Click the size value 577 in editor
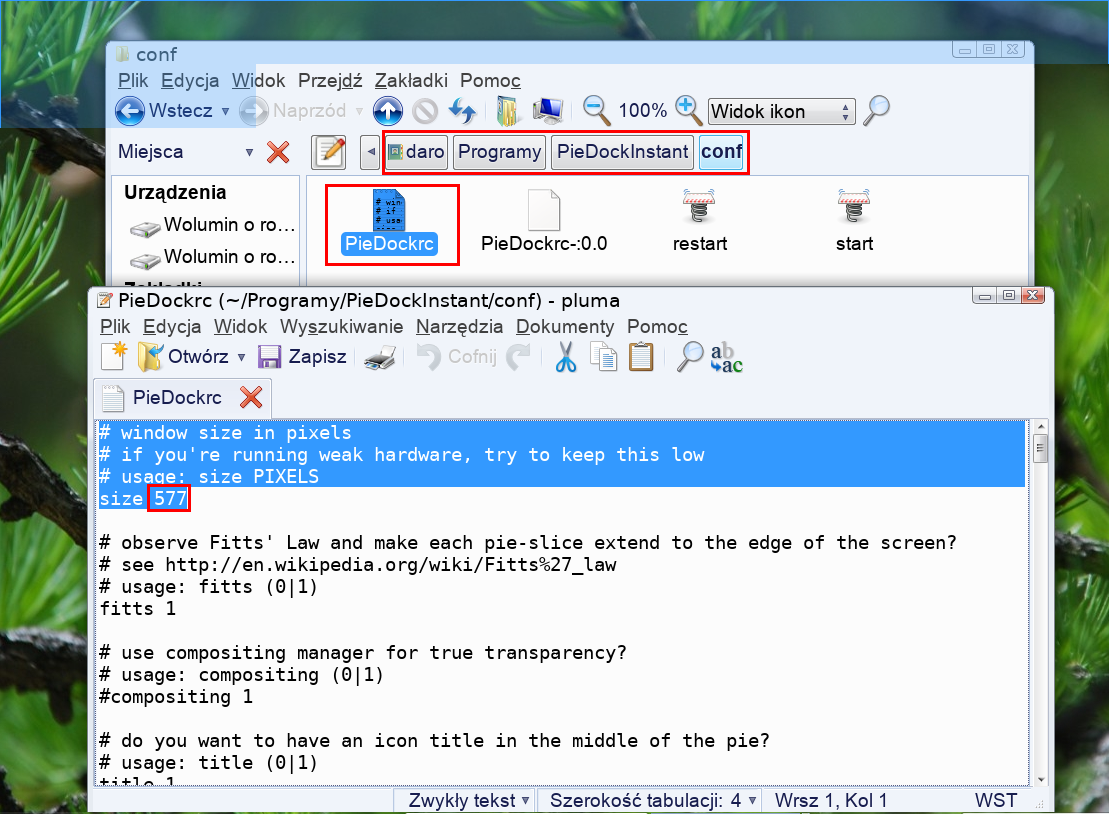This screenshot has height=814, width=1109. point(170,499)
